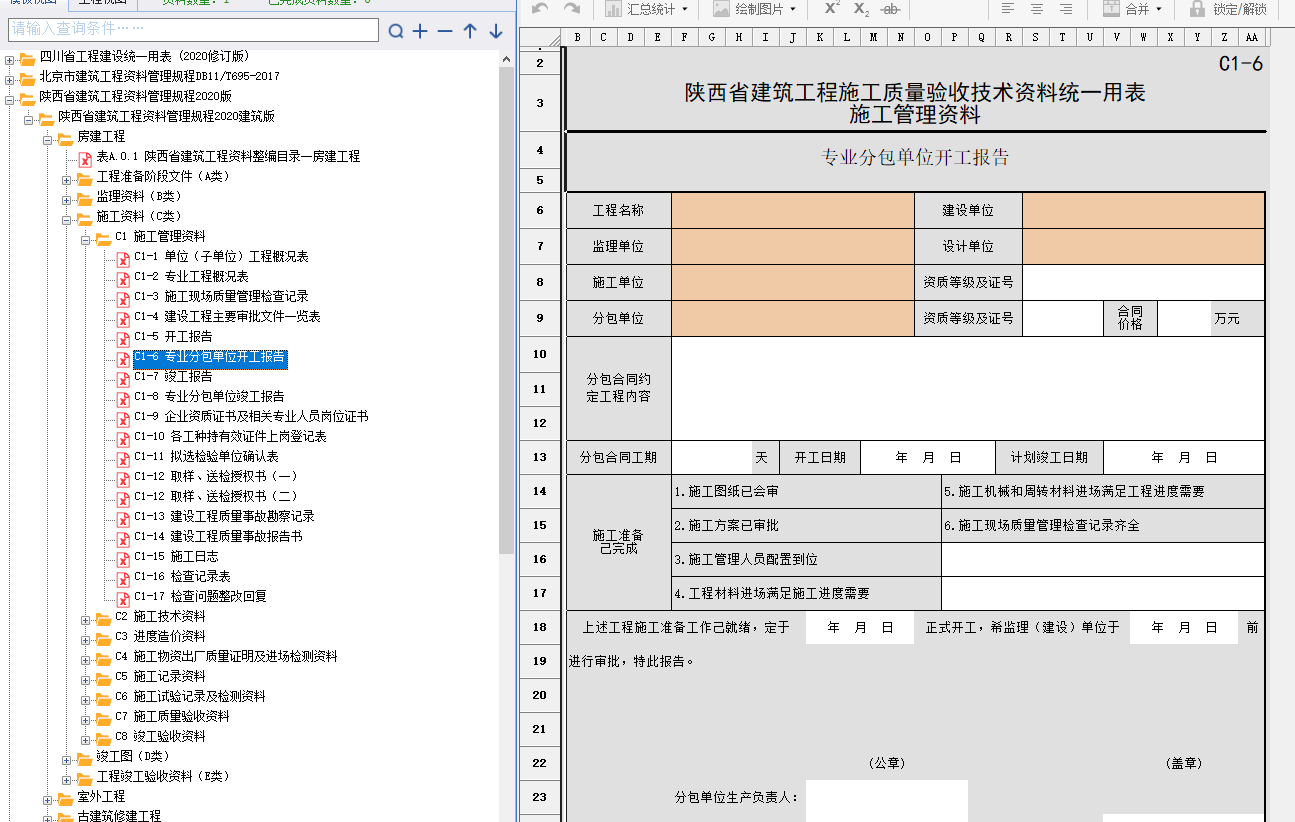The image size is (1295, 822).
Task: Click the down arrow icon
Action: tap(495, 31)
